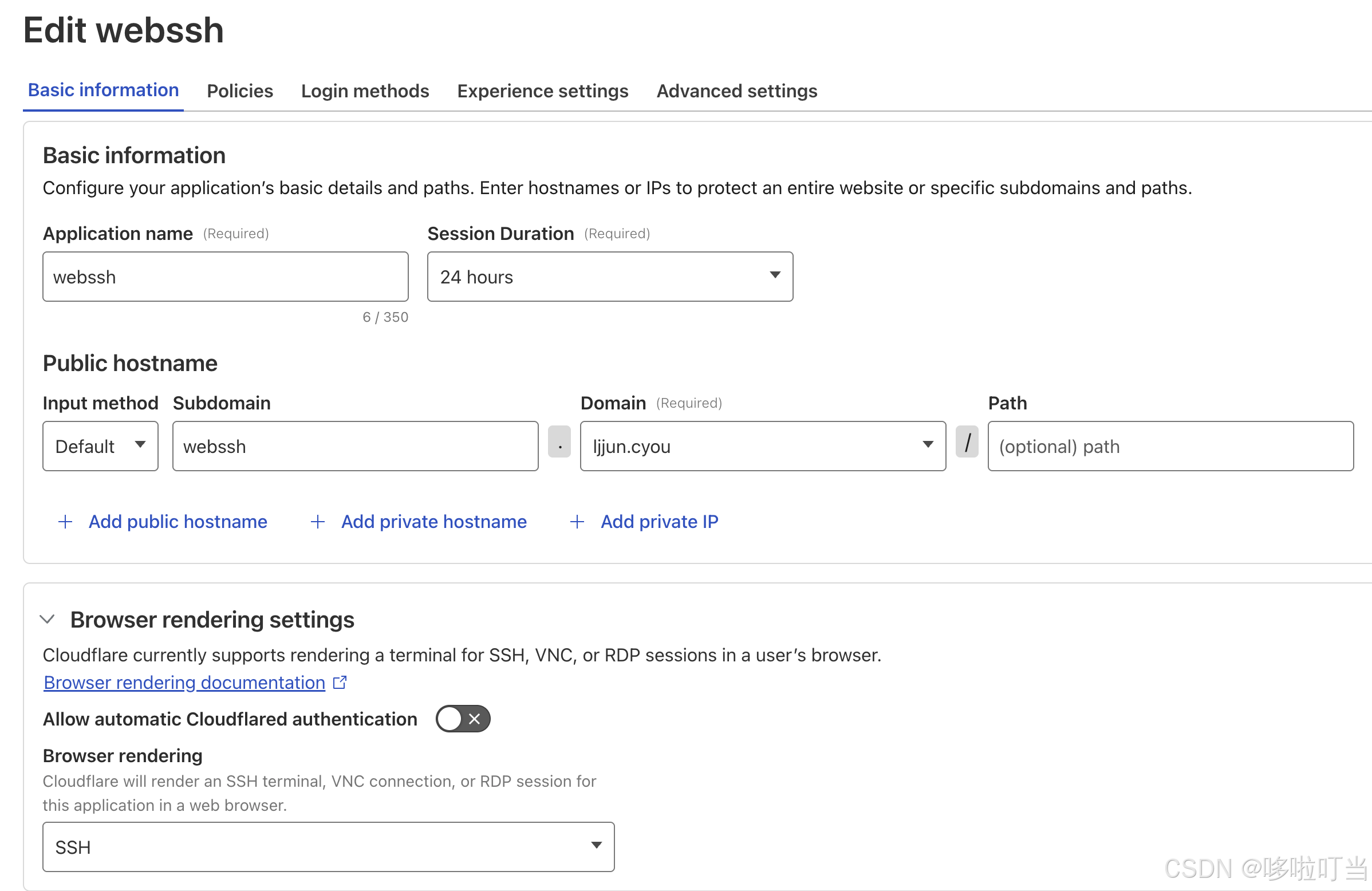Image resolution: width=1372 pixels, height=891 pixels.
Task: Open the Advanced settings tab
Action: point(736,90)
